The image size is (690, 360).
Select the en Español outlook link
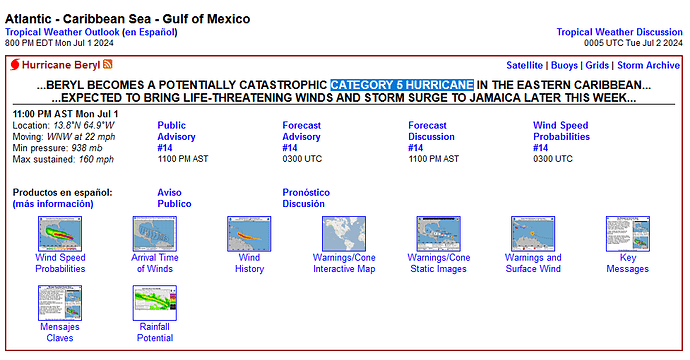click(x=150, y=32)
